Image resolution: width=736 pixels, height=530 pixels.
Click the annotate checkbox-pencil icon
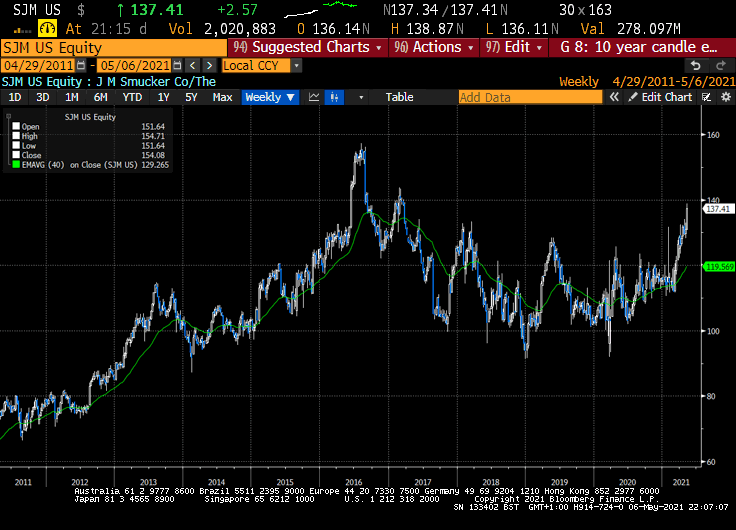click(706, 97)
